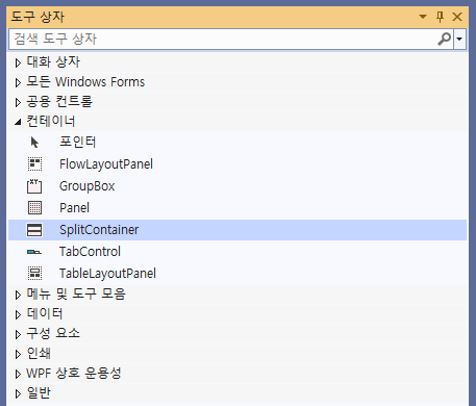Select the TabControl icon
This screenshot has width=476, height=406.
tap(34, 252)
